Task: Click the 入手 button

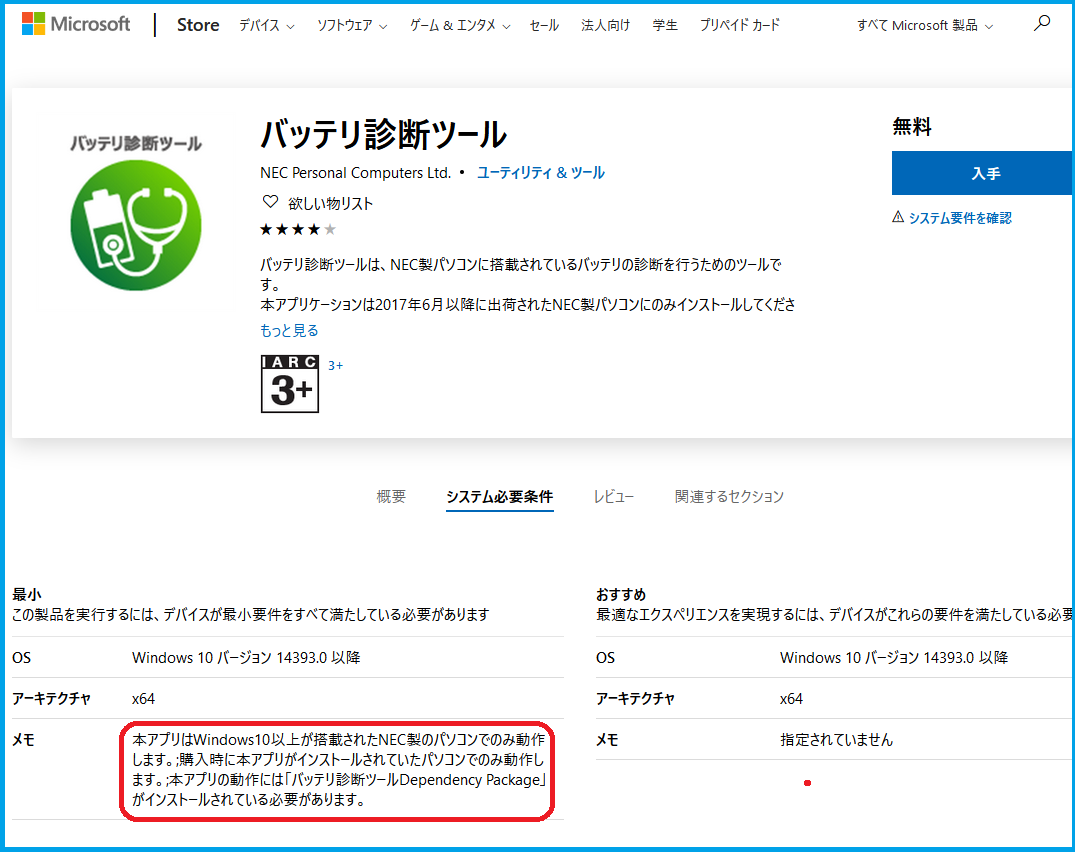Action: 983,173
